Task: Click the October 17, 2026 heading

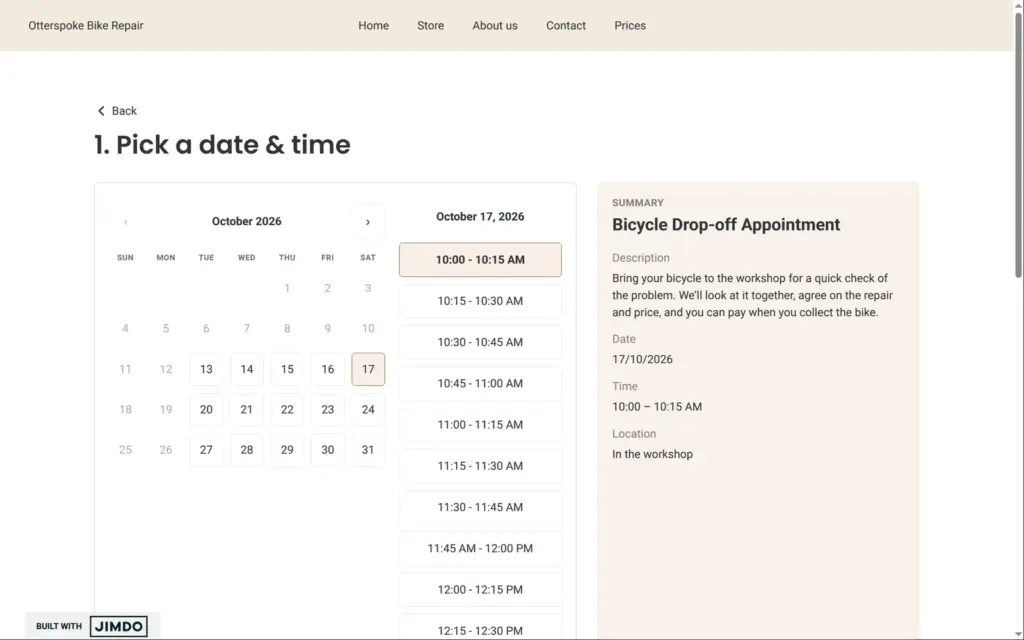Action: [x=480, y=217]
